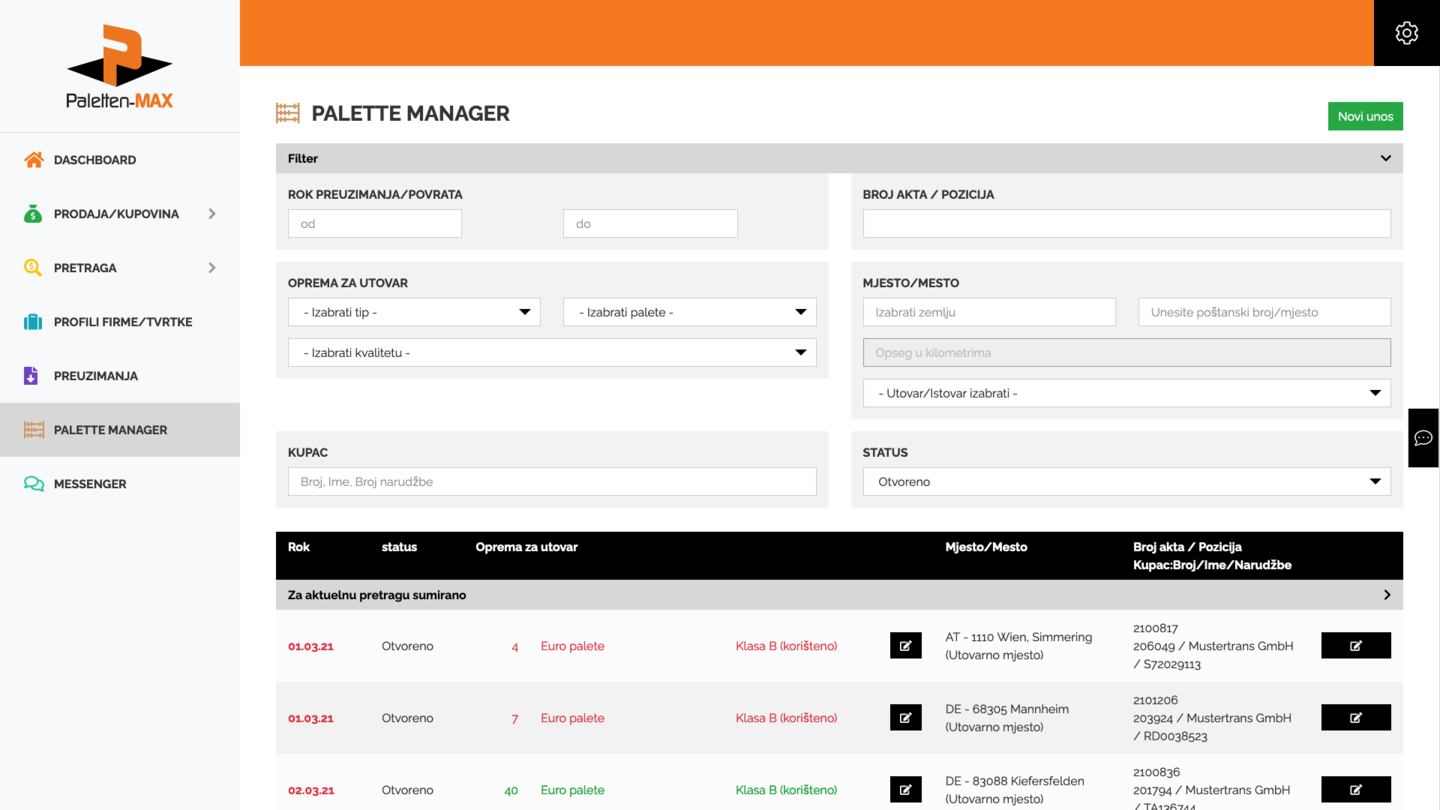Click edit icon beside Kiefersfelden location
Viewport: 1440px width, 810px height.
905,790
